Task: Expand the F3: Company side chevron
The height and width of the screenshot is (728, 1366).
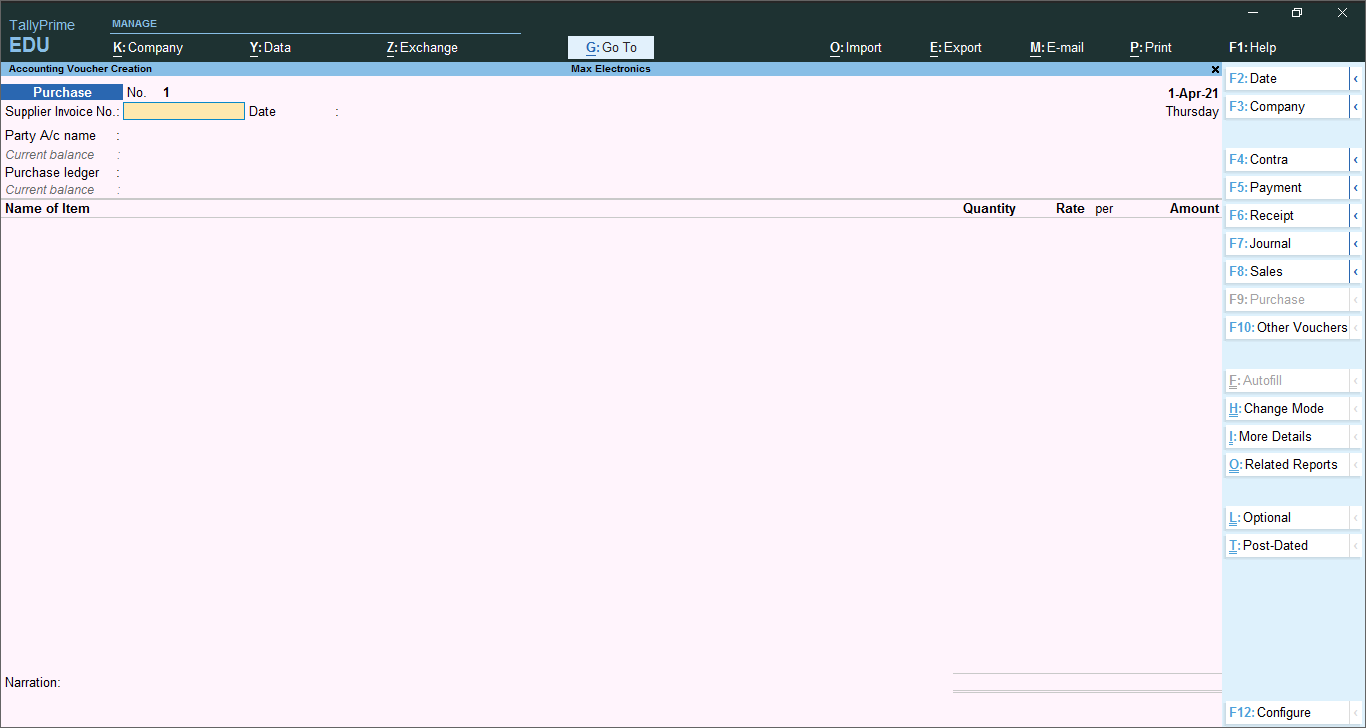Action: [x=1355, y=107]
